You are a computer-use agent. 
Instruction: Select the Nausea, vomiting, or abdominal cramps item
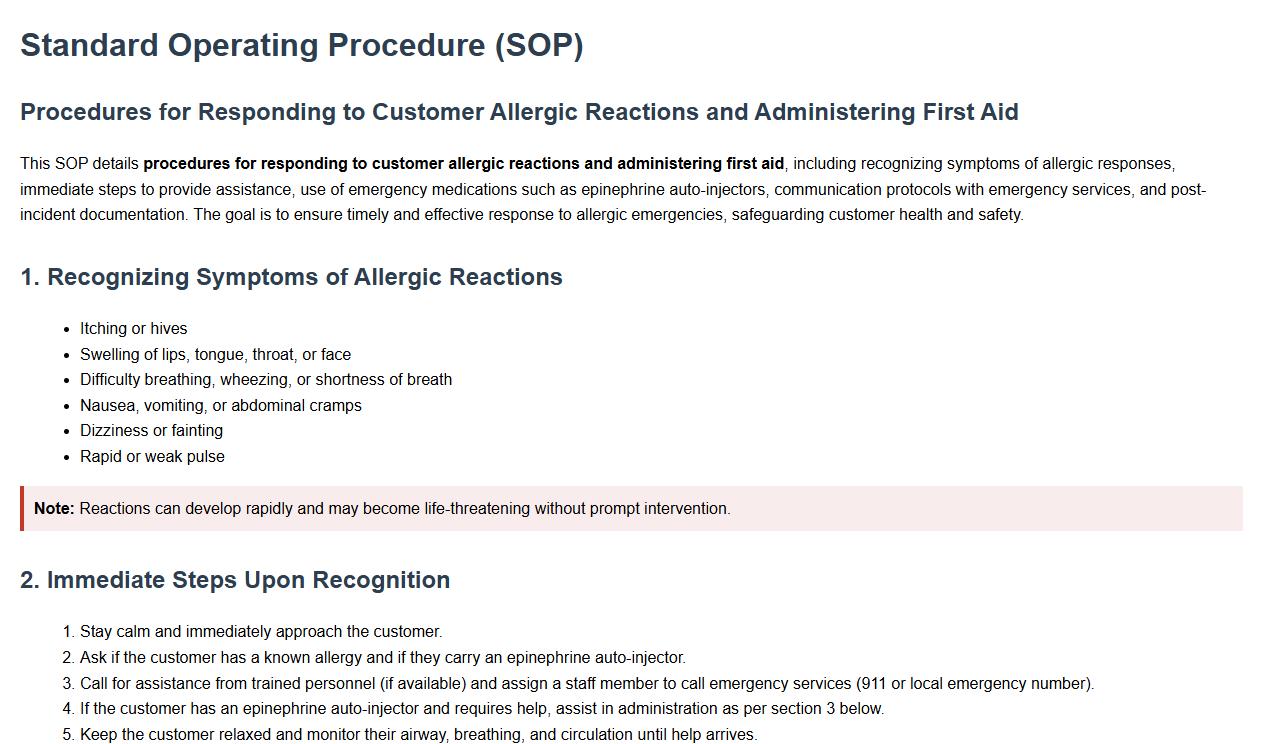pyautogui.click(x=220, y=406)
